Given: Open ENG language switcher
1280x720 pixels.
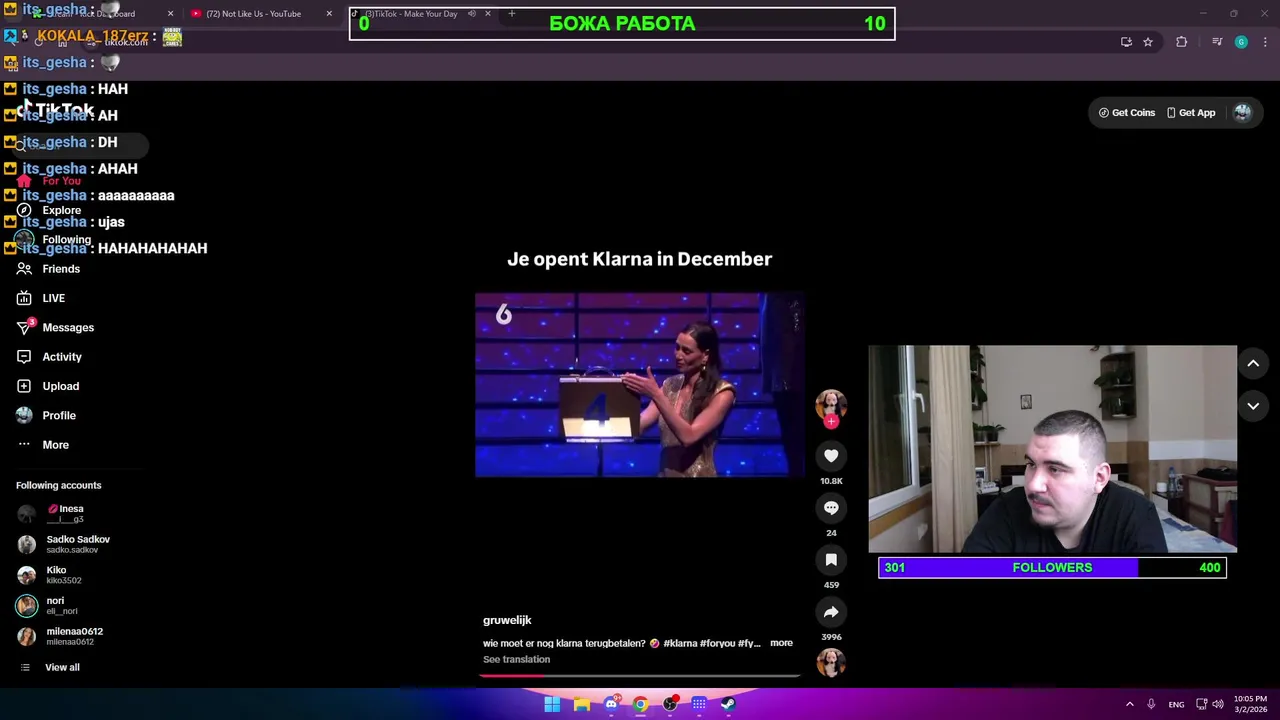Looking at the screenshot, I should (x=1176, y=704).
